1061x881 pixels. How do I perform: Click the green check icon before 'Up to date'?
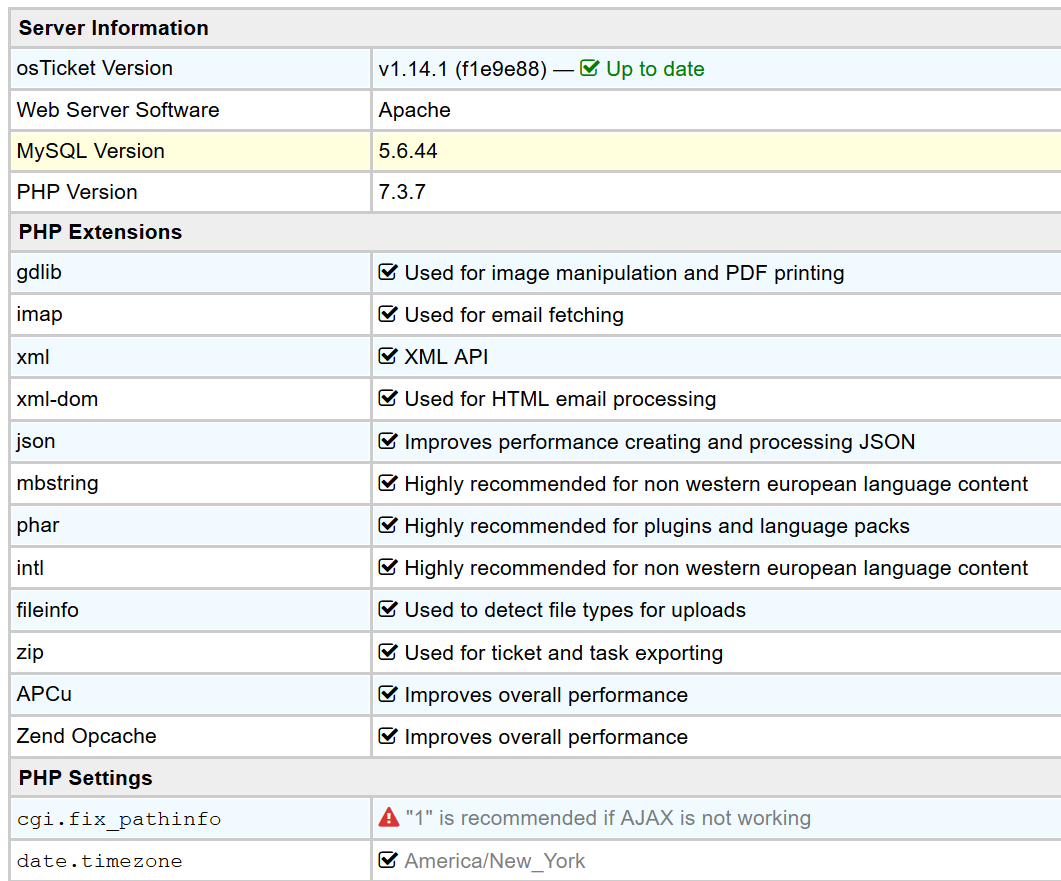click(589, 68)
